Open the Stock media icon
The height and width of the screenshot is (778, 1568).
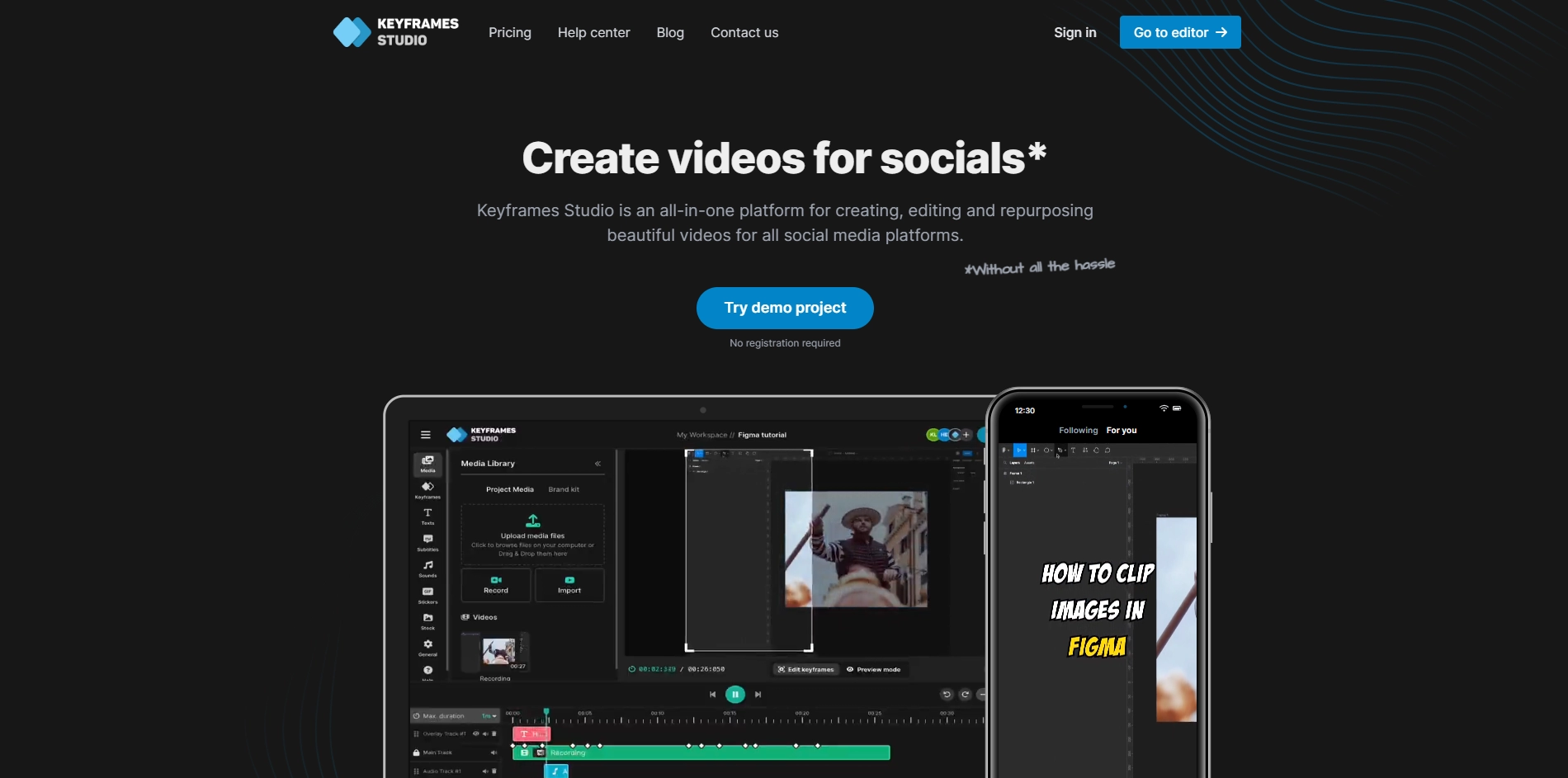tap(427, 620)
